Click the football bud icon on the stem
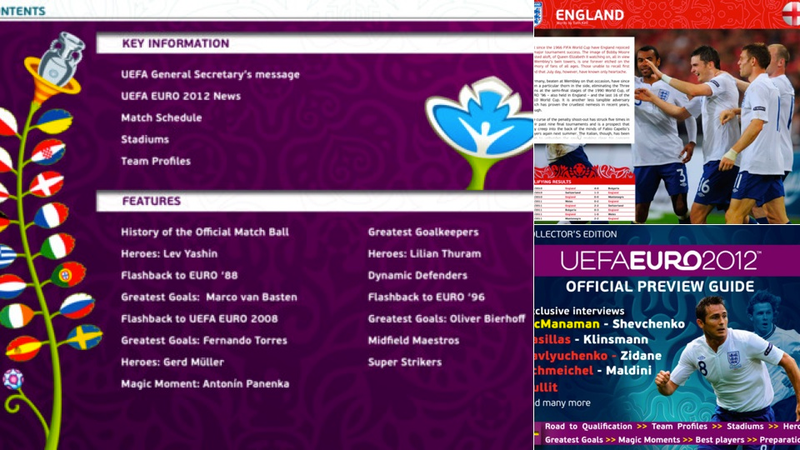The height and width of the screenshot is (450, 800). click(13, 380)
